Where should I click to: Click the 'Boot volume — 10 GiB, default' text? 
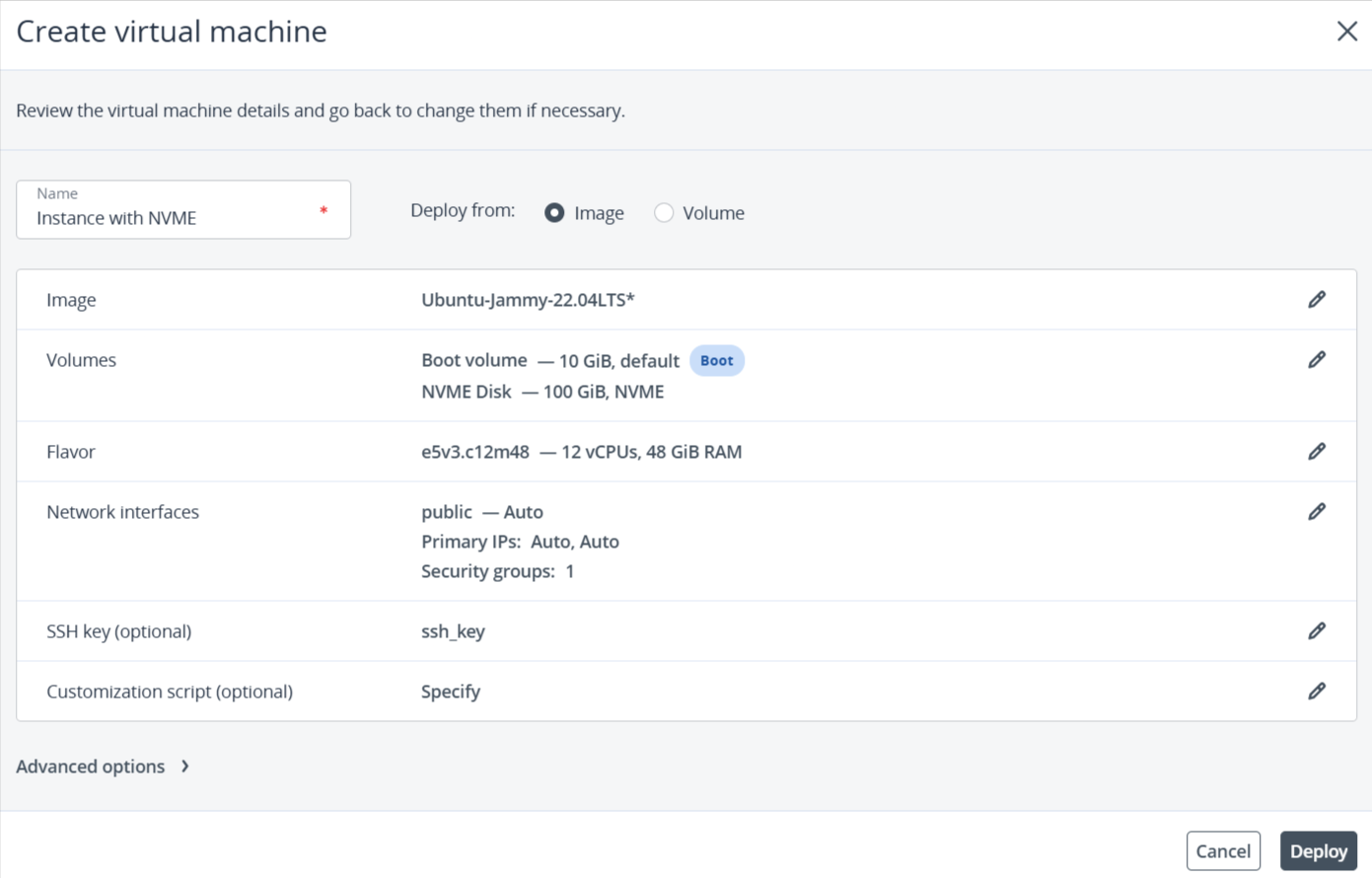click(550, 361)
